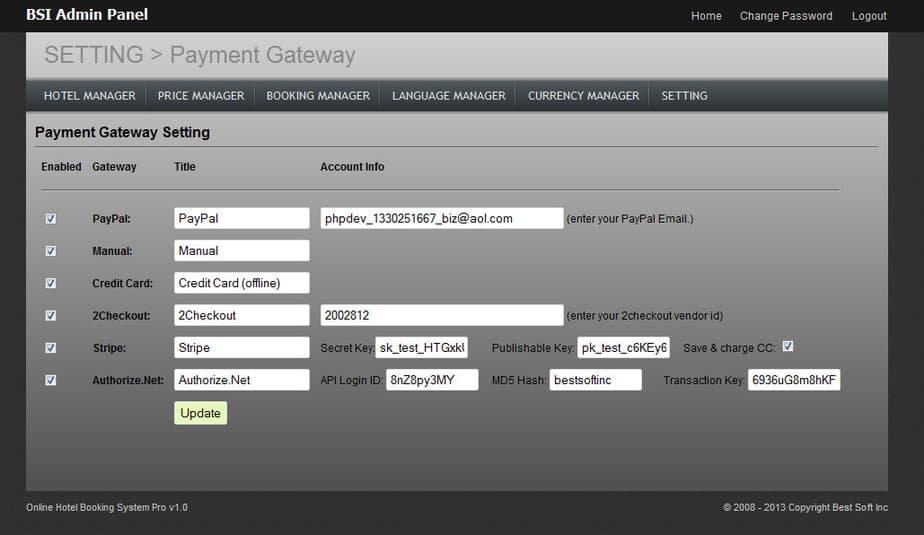Click the 'Transaction Key:' label
This screenshot has height=535, width=924.
point(704,381)
